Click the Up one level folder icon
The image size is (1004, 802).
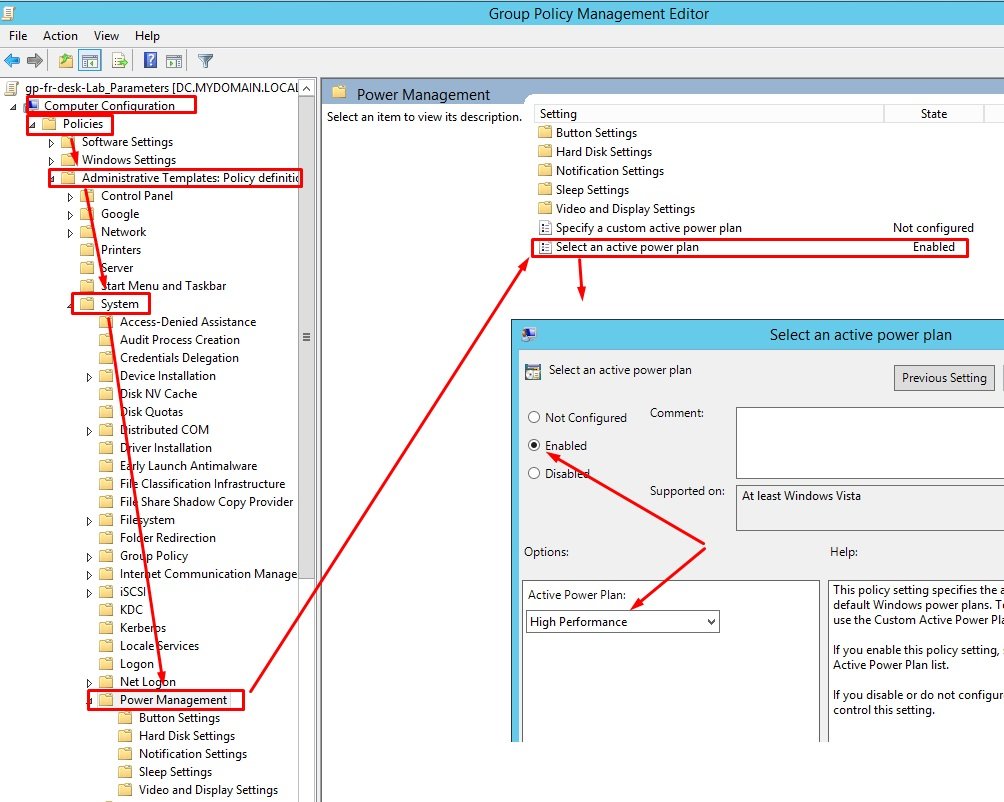coord(65,61)
